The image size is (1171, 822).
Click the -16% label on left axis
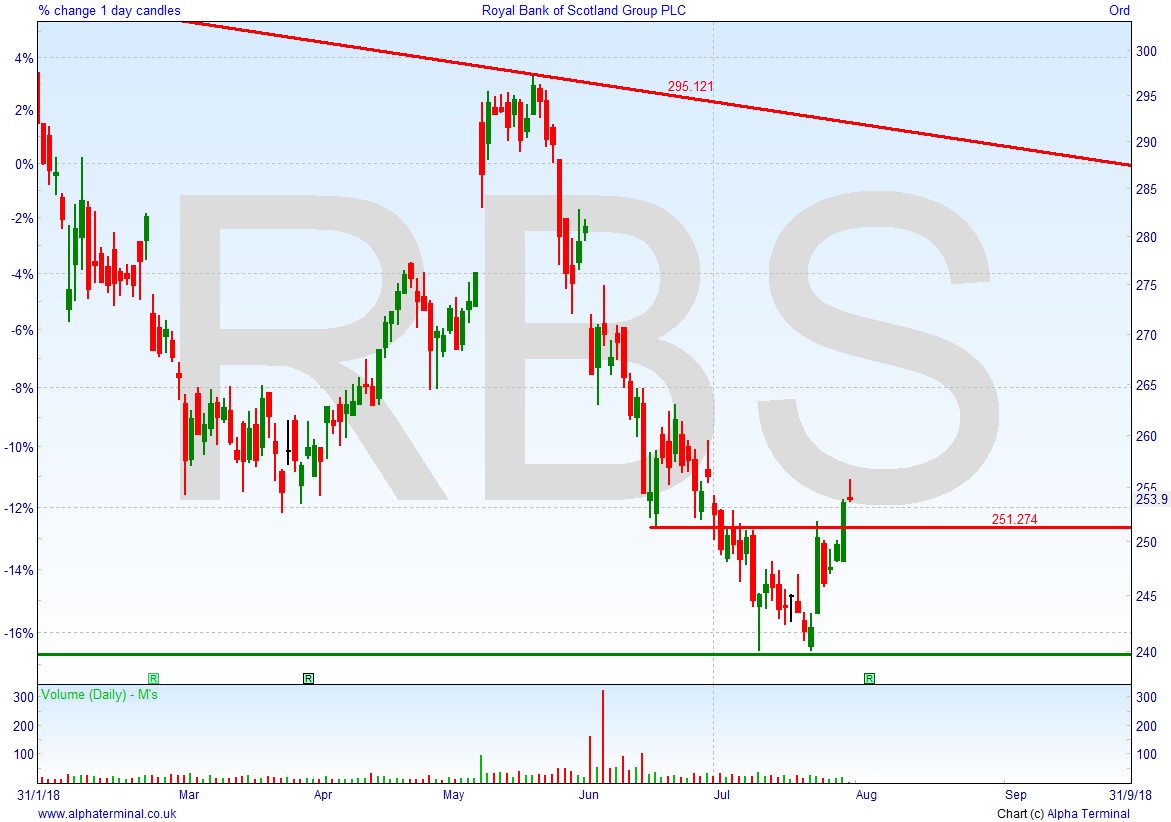tap(20, 633)
